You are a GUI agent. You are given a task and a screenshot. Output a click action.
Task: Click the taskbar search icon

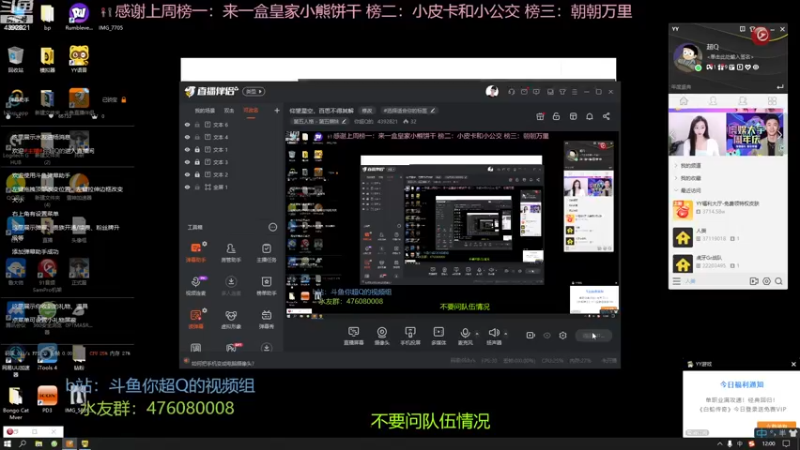tap(23, 444)
